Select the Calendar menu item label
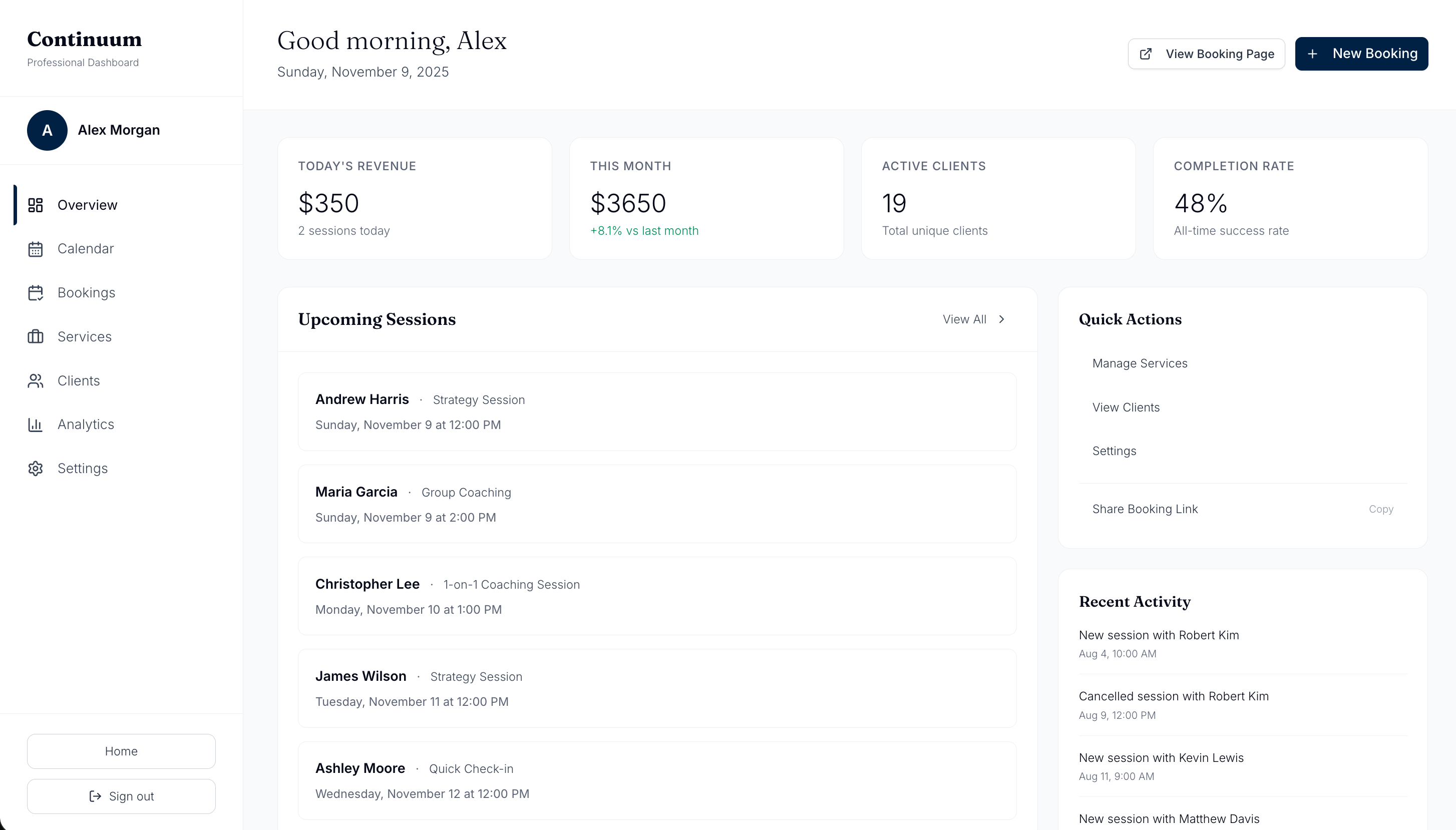1456x830 pixels. click(86, 249)
